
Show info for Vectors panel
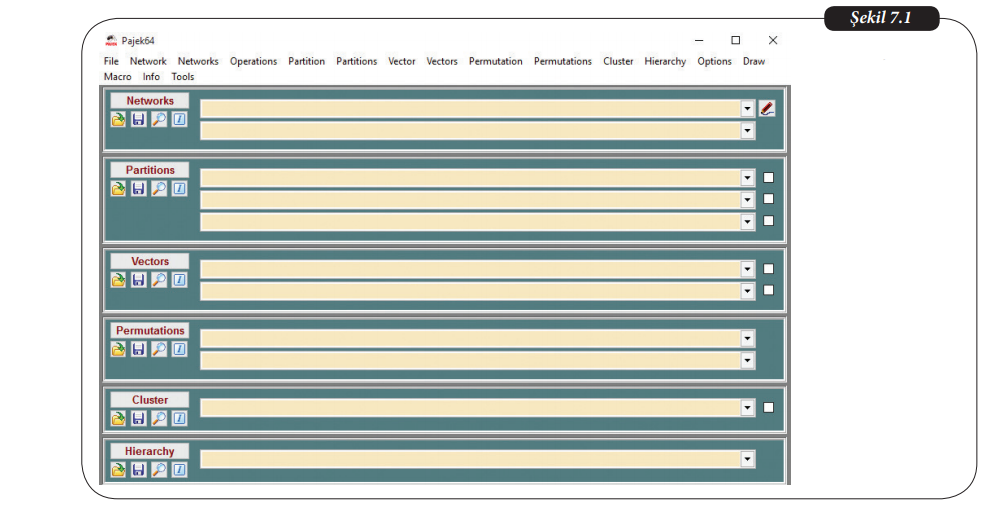(x=179, y=280)
